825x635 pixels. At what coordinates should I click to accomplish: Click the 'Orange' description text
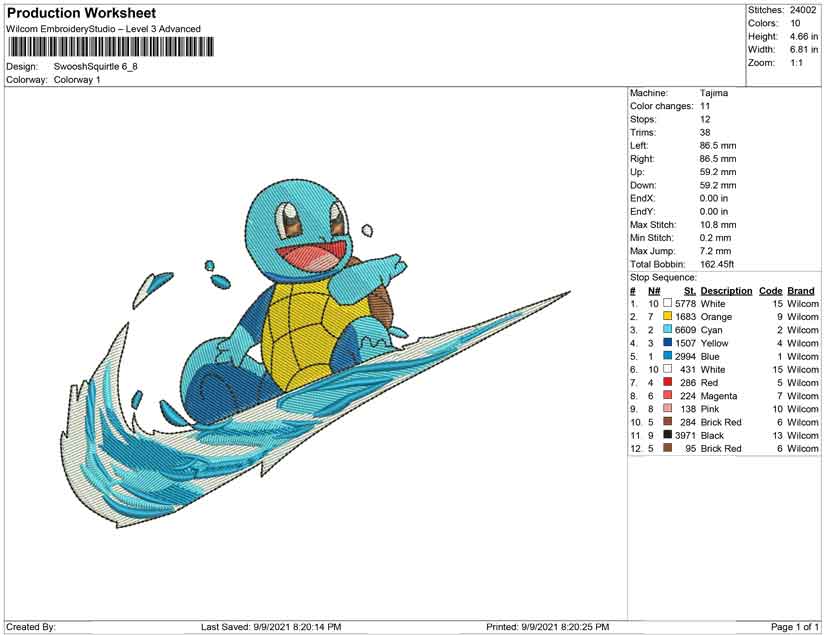(716, 317)
